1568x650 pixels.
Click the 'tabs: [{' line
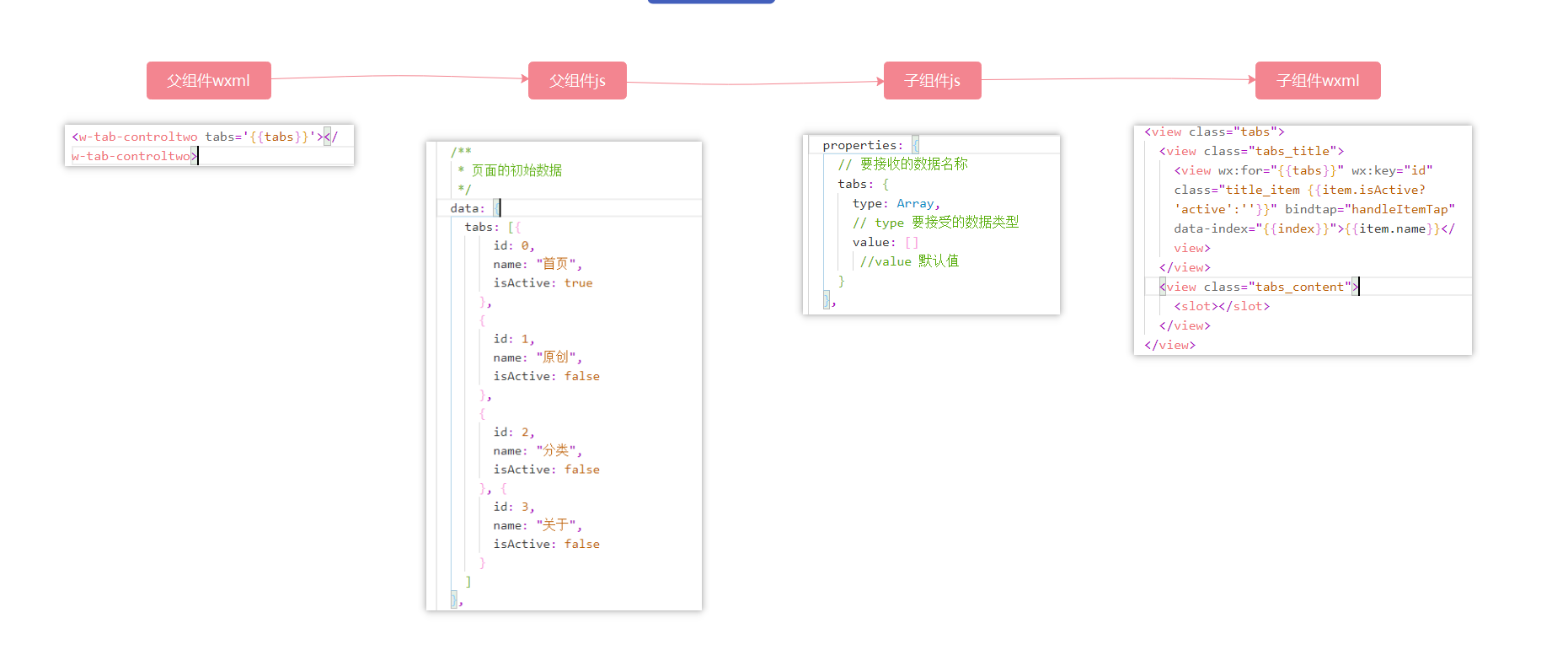point(493,227)
